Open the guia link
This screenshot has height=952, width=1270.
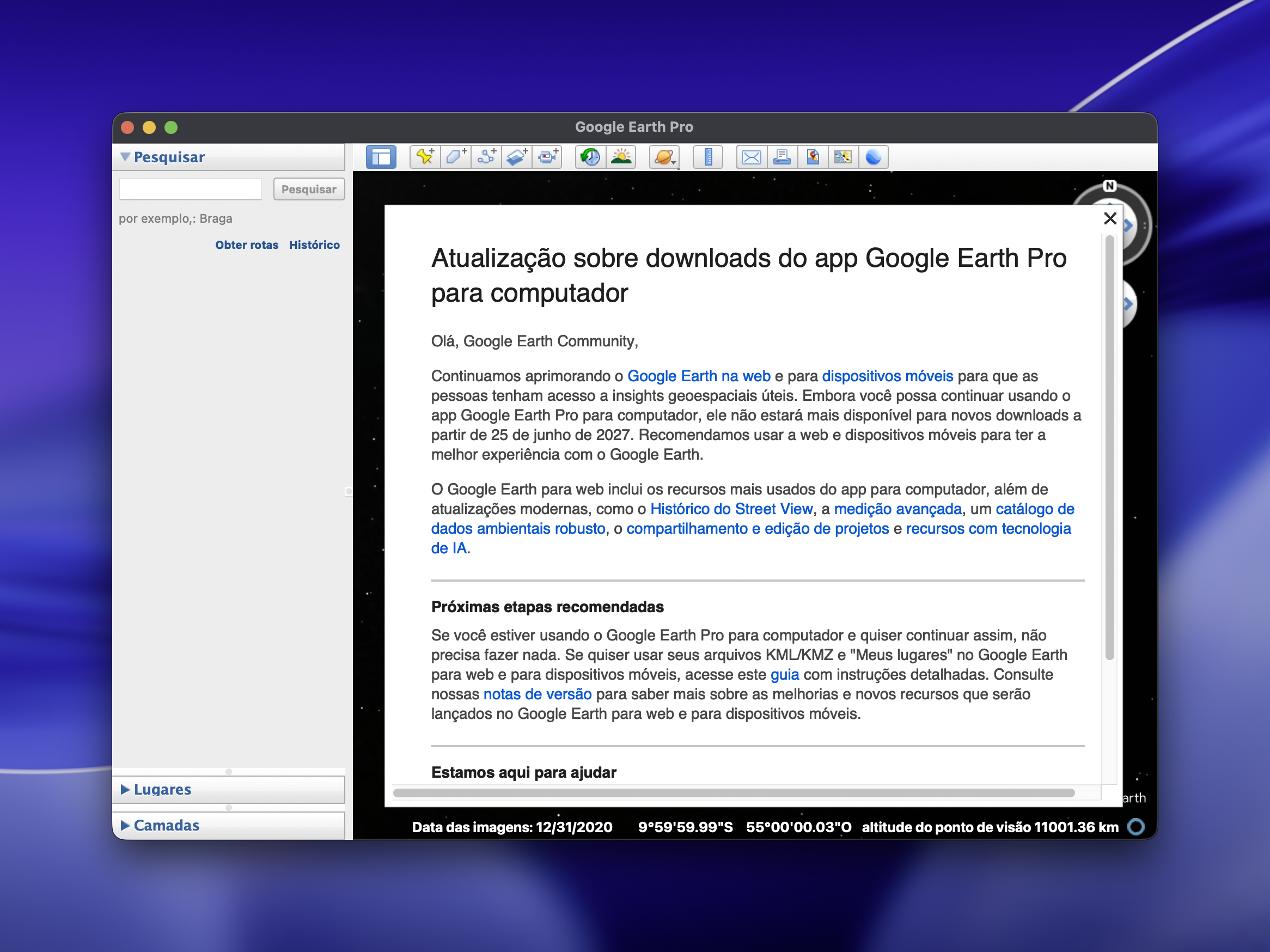click(785, 674)
